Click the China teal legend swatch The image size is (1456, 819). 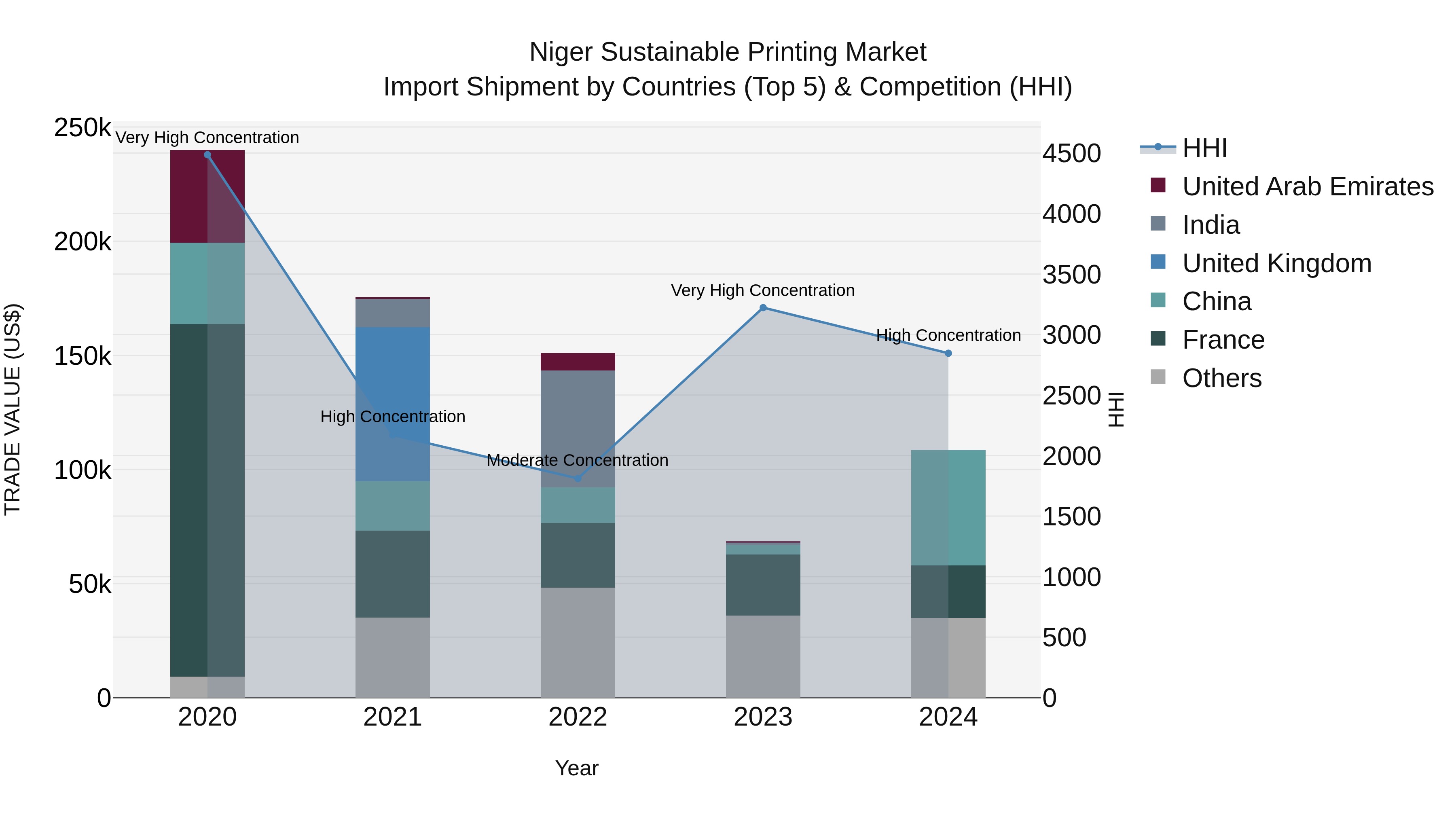coord(1158,301)
